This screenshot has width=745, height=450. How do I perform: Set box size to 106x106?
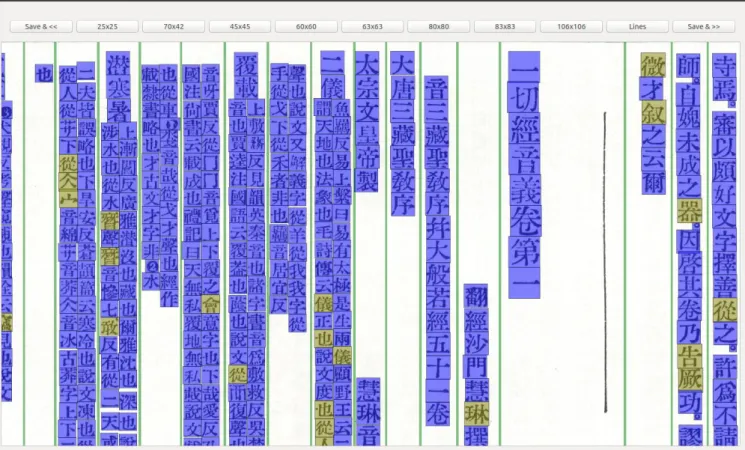click(571, 27)
